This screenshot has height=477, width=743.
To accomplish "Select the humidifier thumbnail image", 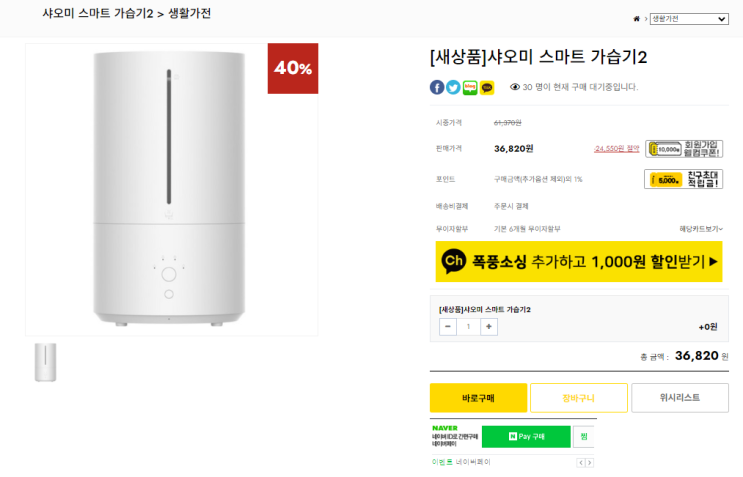I will tap(45, 362).
